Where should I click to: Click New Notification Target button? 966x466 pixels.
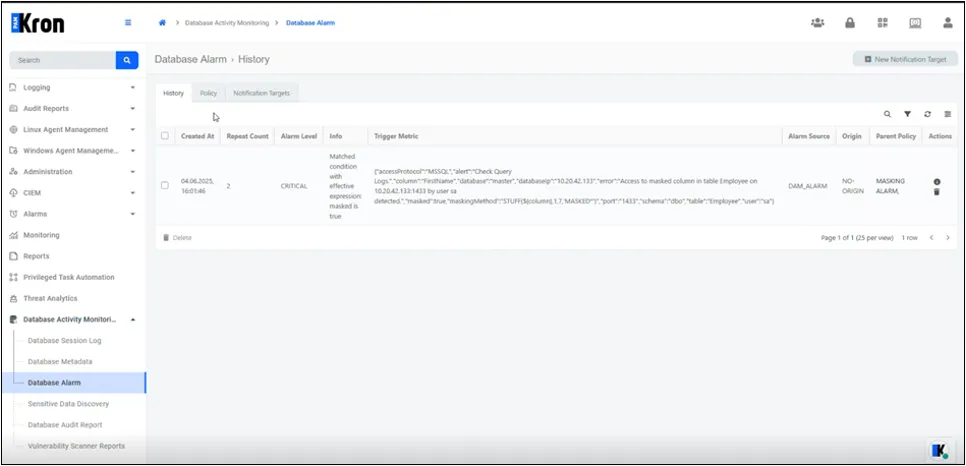tap(905, 59)
